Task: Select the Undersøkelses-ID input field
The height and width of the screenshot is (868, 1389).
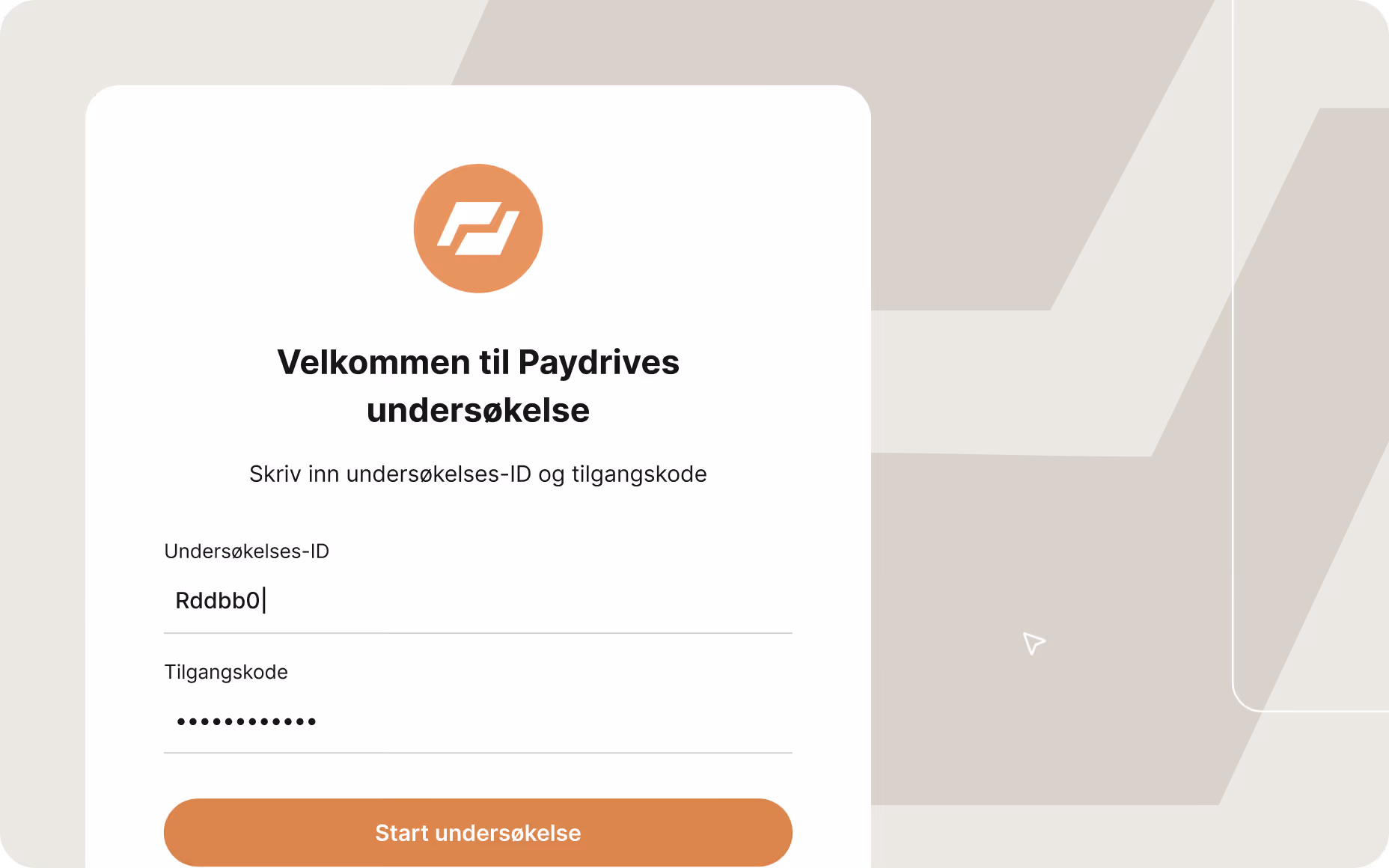Action: click(478, 601)
